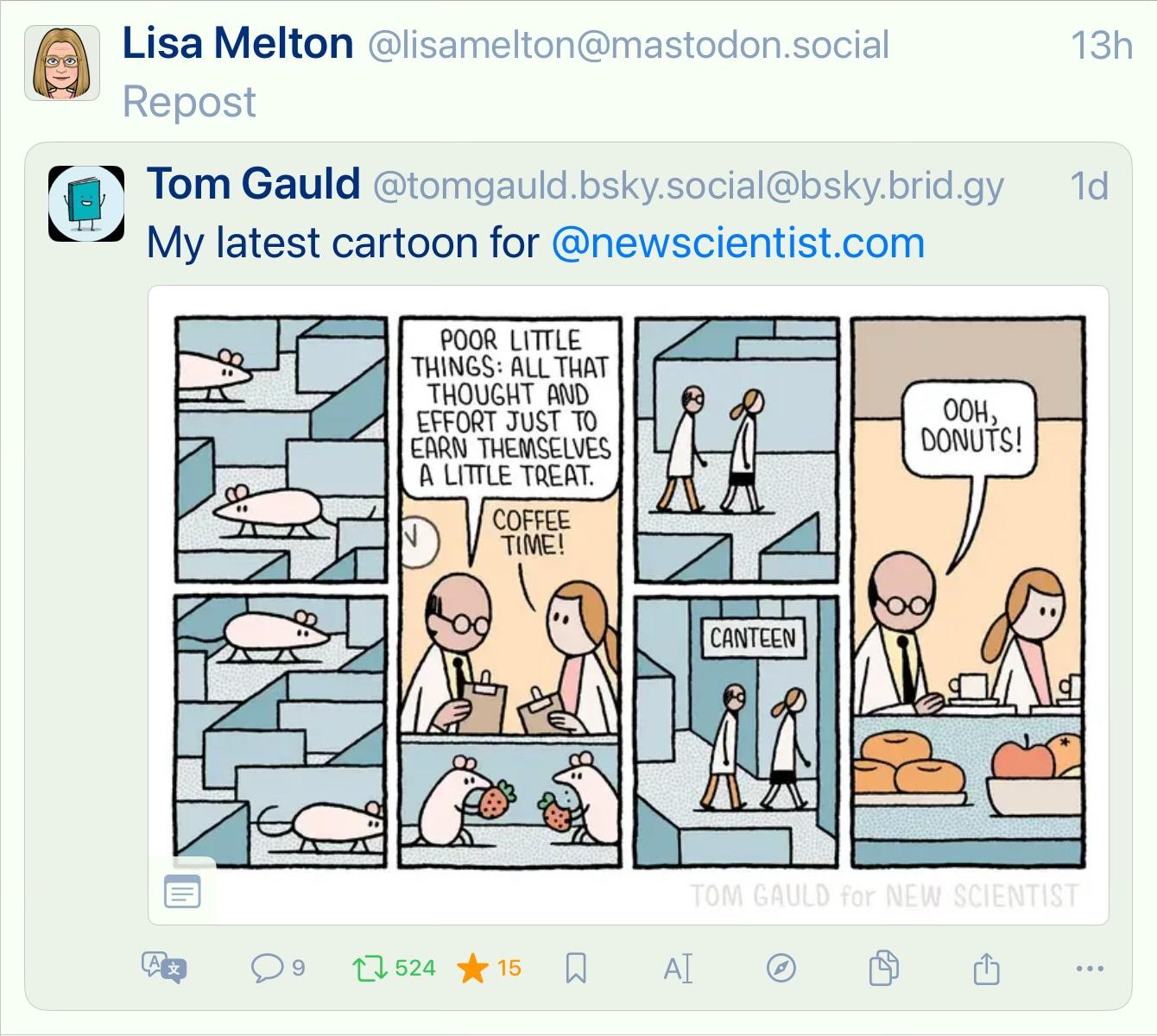Screen dimensions: 1157x1036
Task: Open the cartoon image attachment
Action: click(x=629, y=605)
